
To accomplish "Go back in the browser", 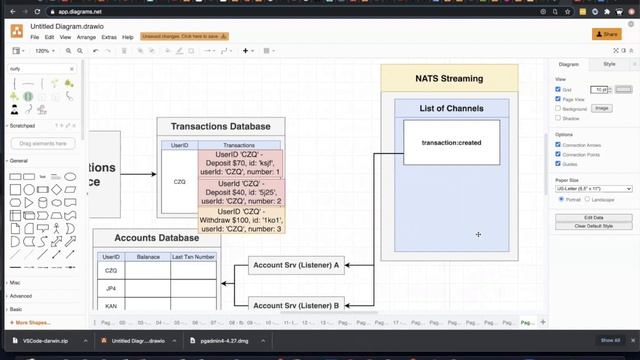I will pyautogui.click(x=13, y=12).
